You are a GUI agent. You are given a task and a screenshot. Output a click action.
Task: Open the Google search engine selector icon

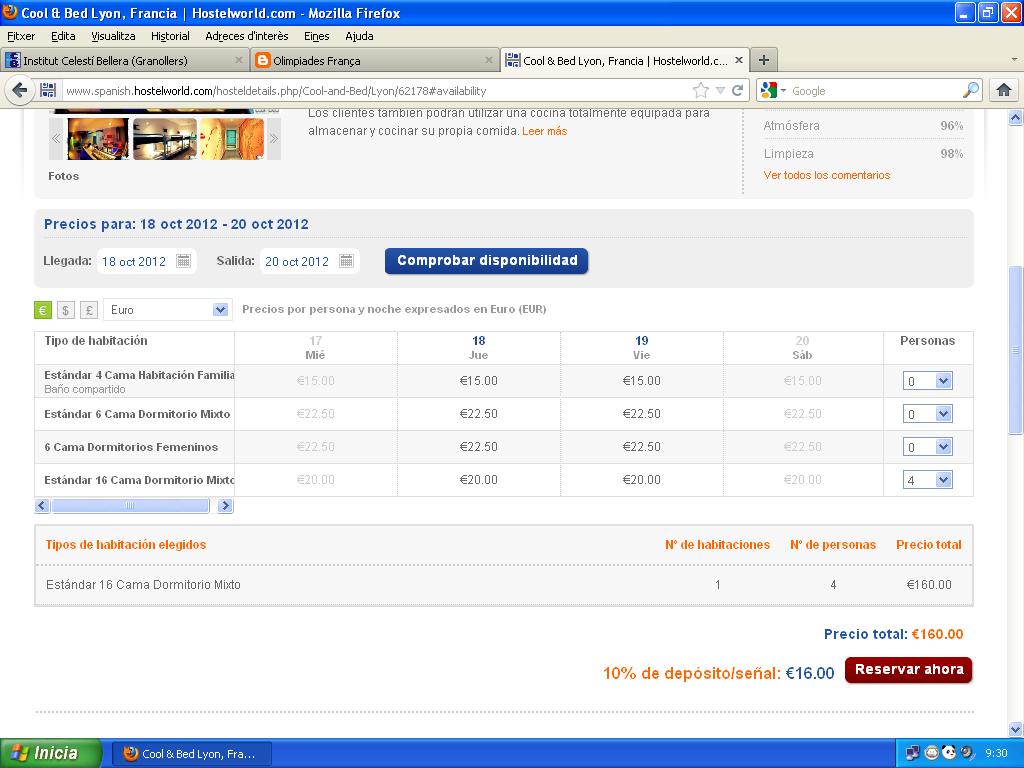[773, 90]
